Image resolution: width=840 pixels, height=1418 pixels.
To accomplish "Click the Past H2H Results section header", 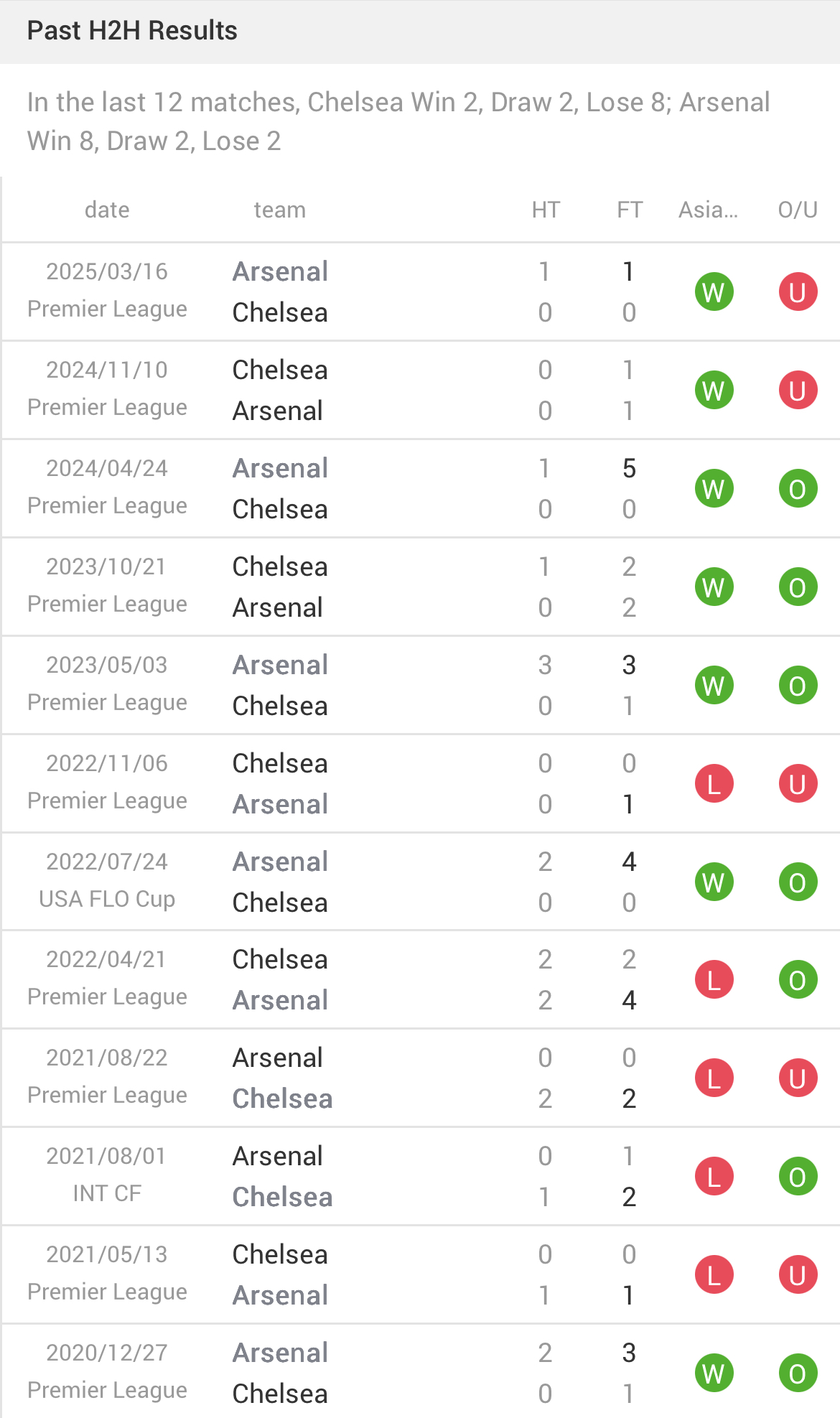I will tap(132, 31).
